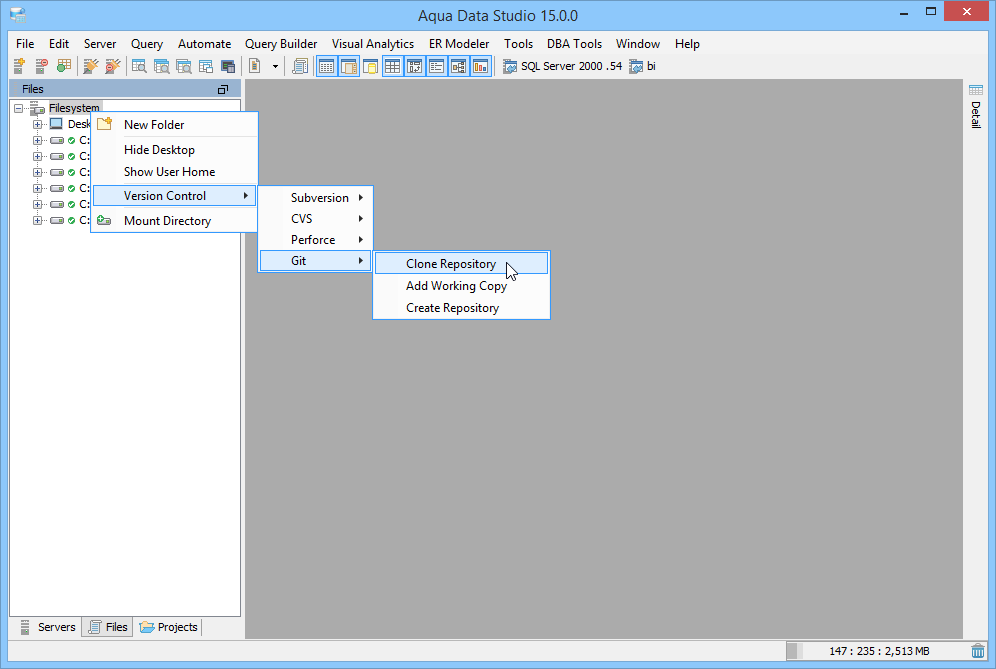Image resolution: width=996 pixels, height=669 pixels.
Task: Click the bi server connection shortcut
Action: 642,66
